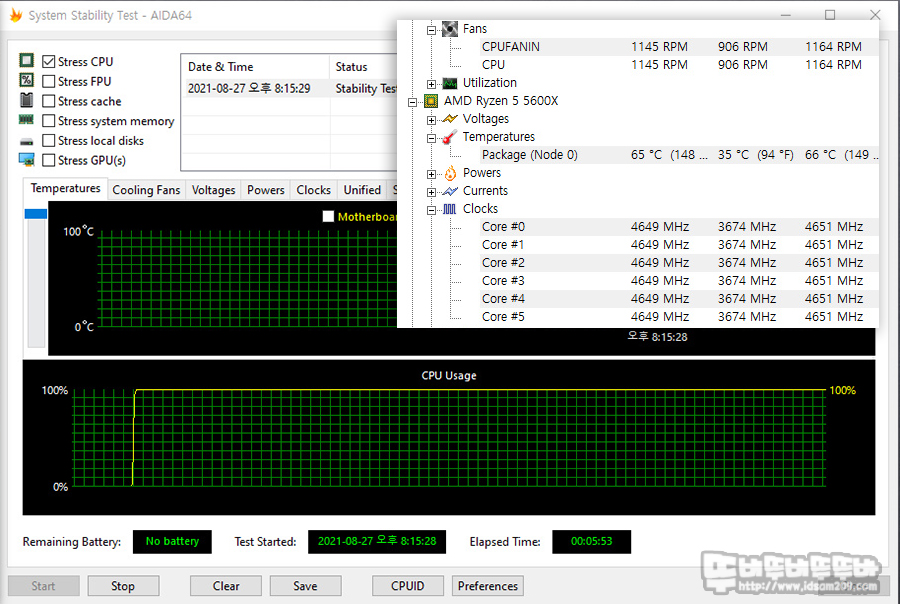Enable the Stress cache checkbox
Screen dimensions: 900x604
[x=49, y=101]
